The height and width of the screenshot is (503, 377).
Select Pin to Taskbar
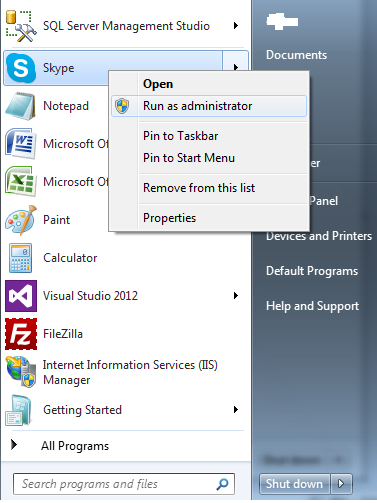tap(209, 136)
